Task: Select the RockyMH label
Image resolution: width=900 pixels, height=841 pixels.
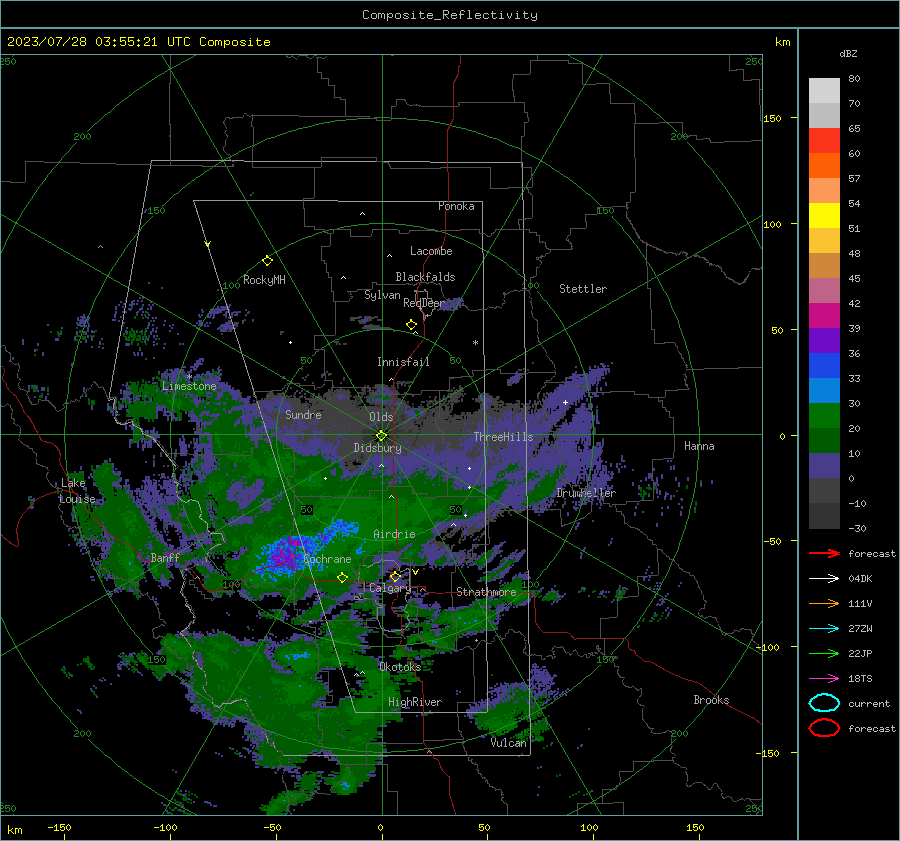Action: pos(264,280)
